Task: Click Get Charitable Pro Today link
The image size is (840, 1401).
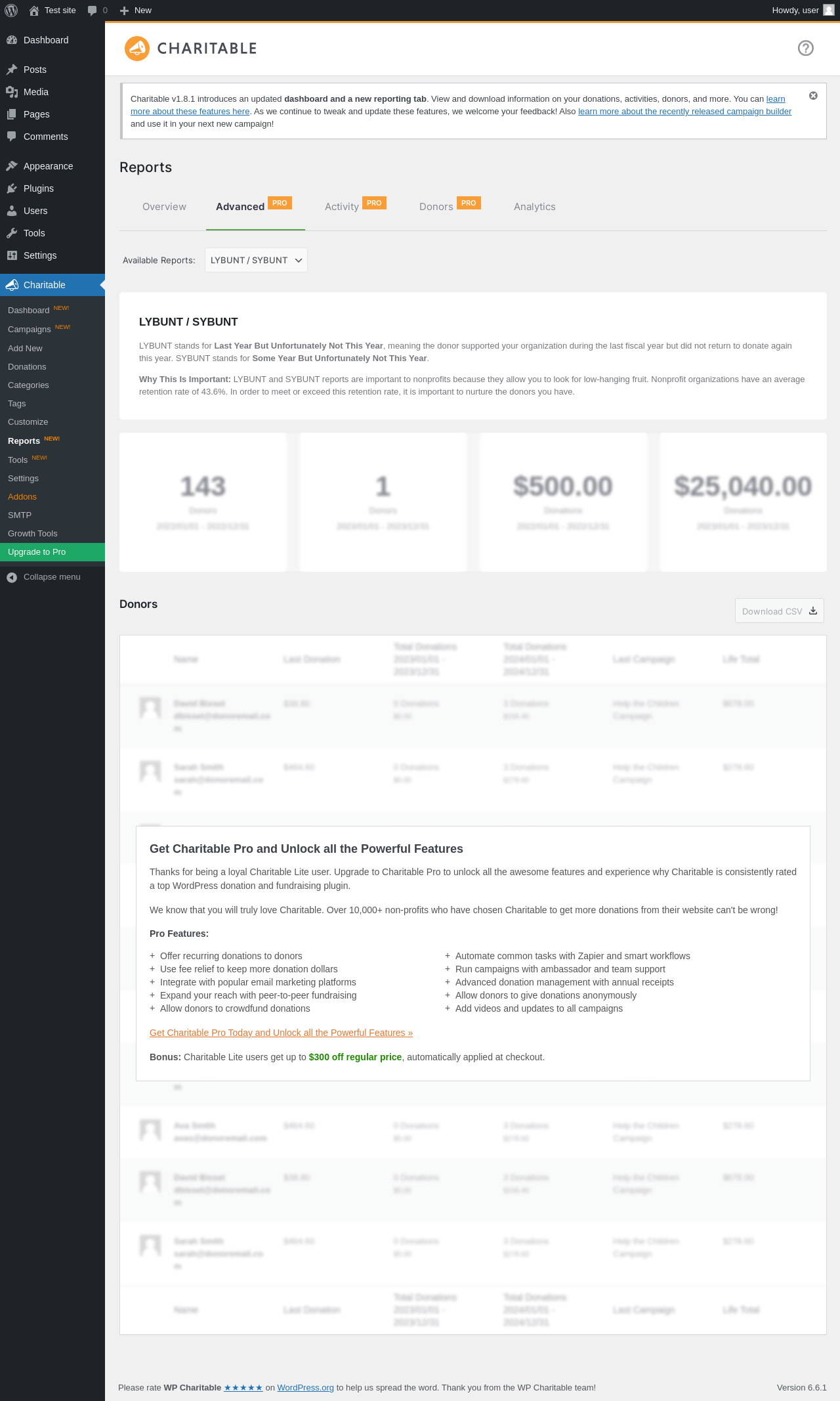Action: point(281,1033)
